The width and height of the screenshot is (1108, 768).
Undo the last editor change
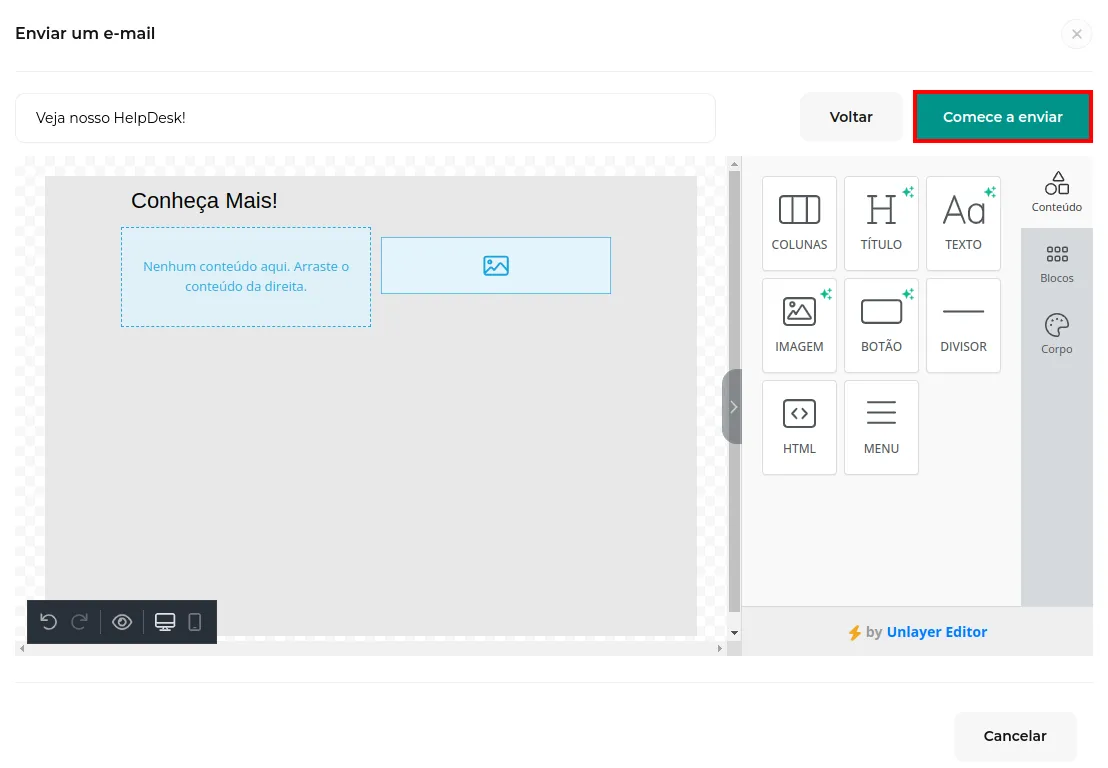48,622
